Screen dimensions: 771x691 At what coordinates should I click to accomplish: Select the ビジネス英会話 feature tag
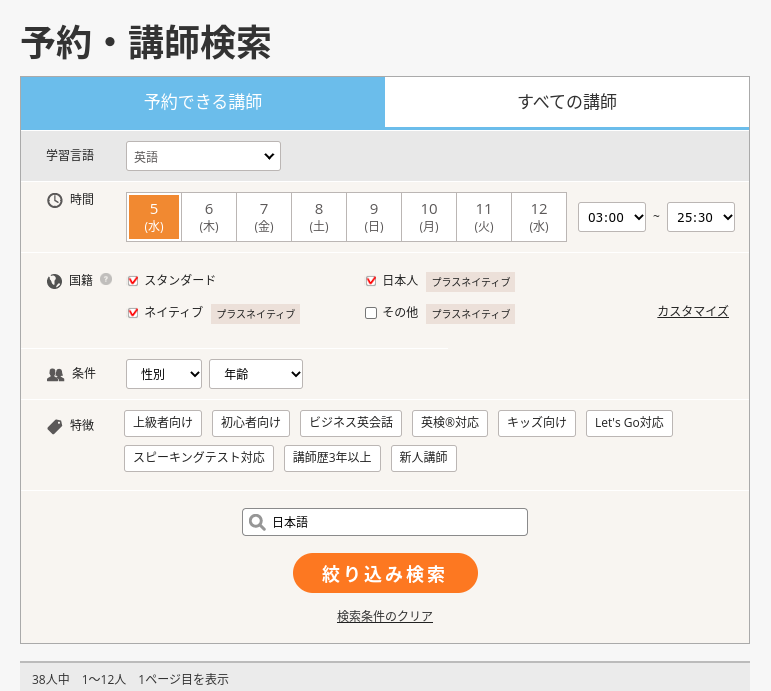coord(351,423)
